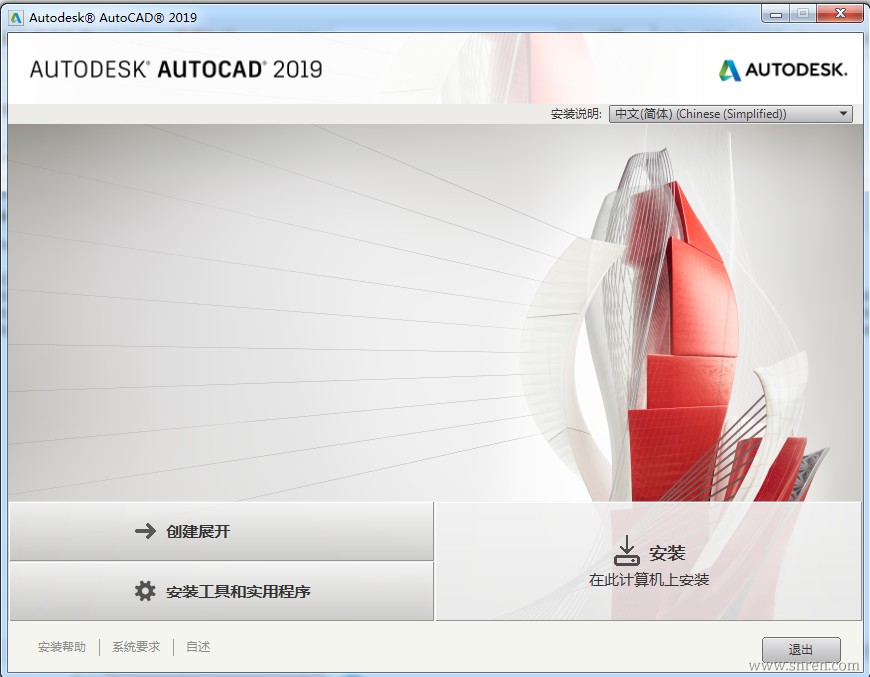Viewport: 870px width, 677px height.
Task: Close the AutoCAD 2019 installer window
Action: (839, 14)
